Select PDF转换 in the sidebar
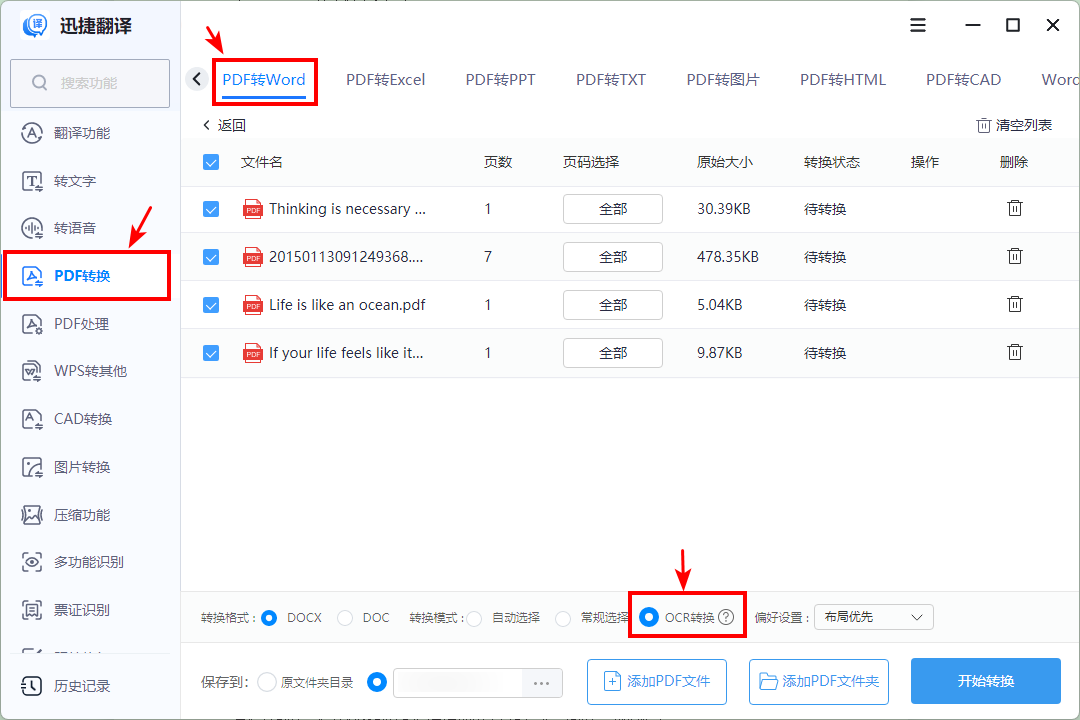Screen dimensions: 1080x720 point(86,276)
